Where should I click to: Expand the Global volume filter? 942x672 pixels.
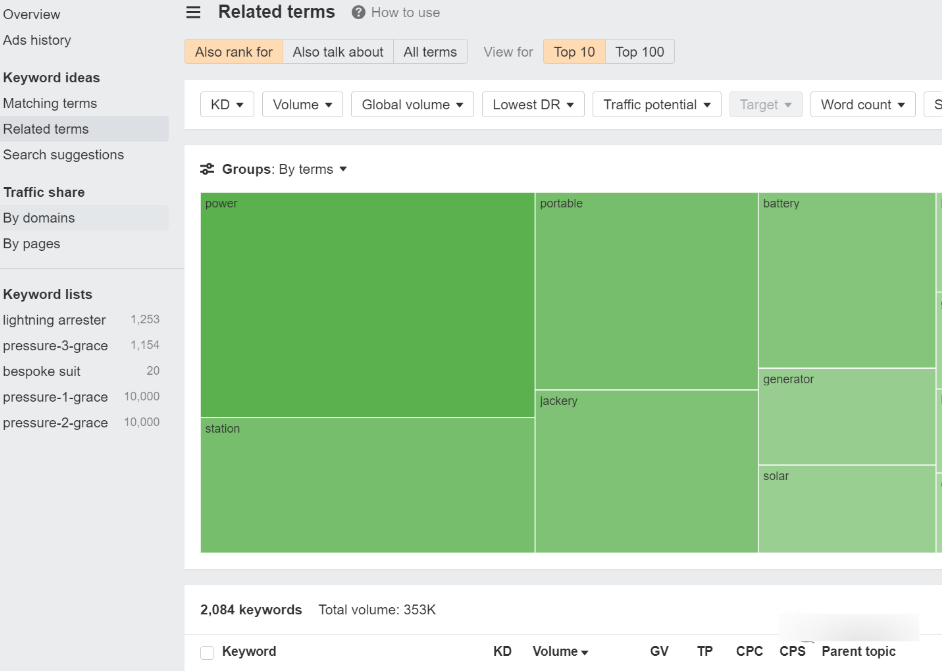tap(413, 105)
